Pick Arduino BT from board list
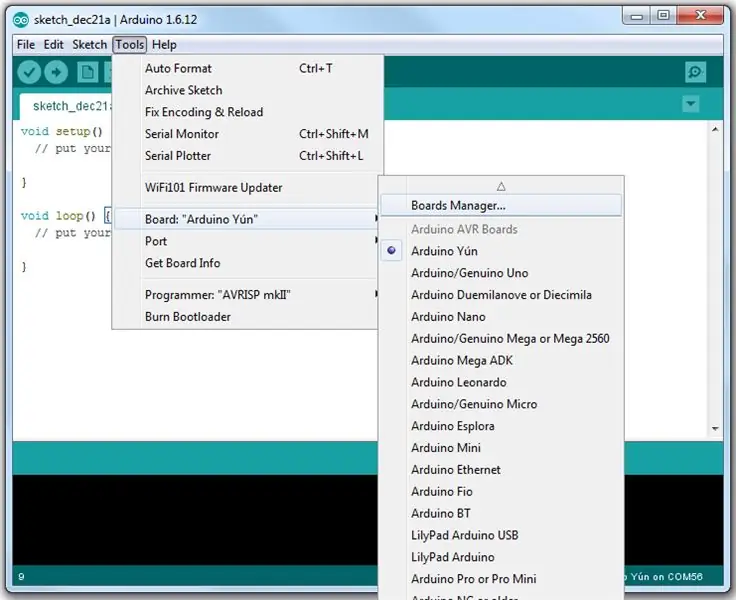This screenshot has width=736, height=600. pyautogui.click(x=501, y=514)
